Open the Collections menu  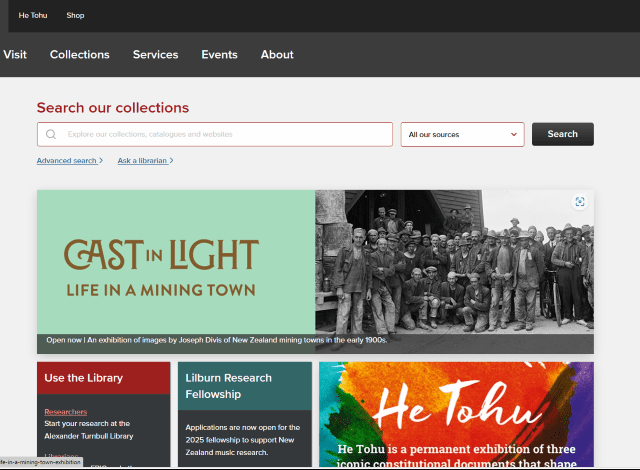point(80,54)
